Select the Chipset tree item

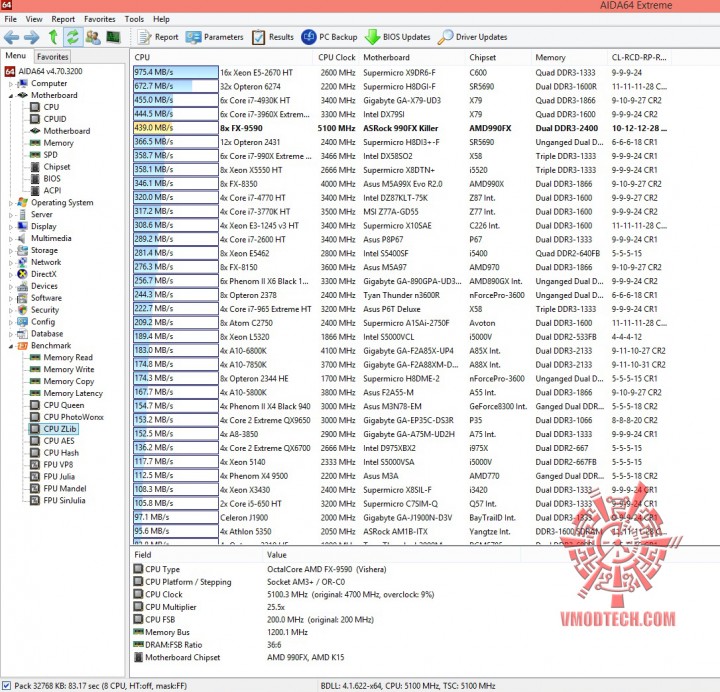click(50, 167)
